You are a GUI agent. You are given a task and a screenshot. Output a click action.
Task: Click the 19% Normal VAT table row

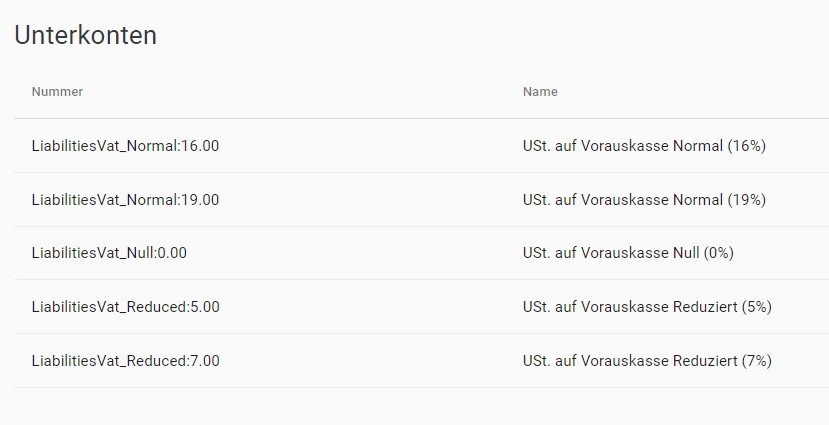click(421, 200)
